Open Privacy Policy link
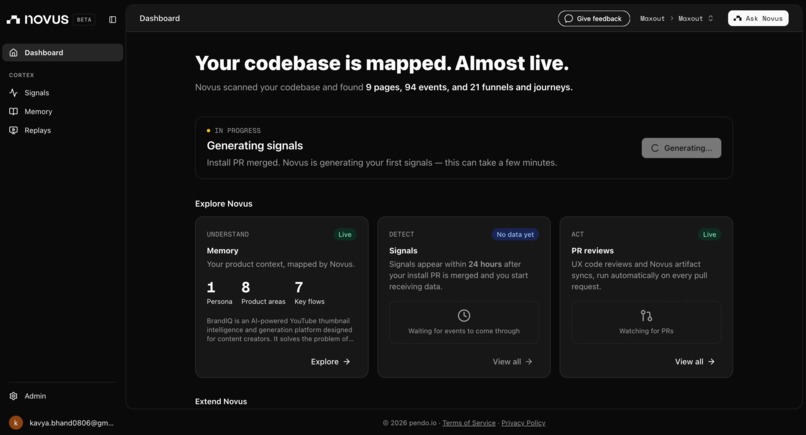The height and width of the screenshot is (435, 806). tap(523, 423)
